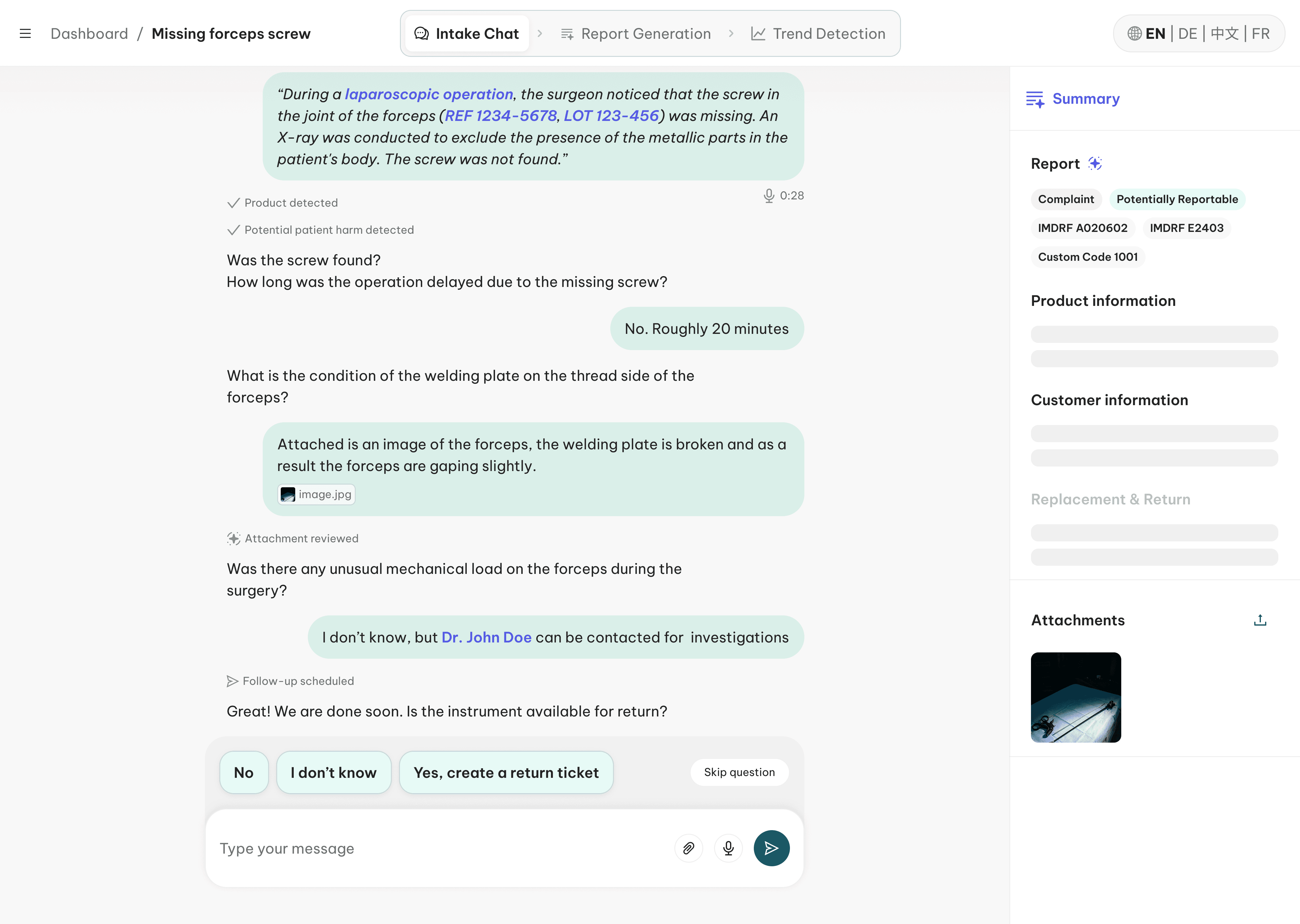Click the AI sparkle icon next to Report
The height and width of the screenshot is (924, 1300).
tap(1095, 164)
